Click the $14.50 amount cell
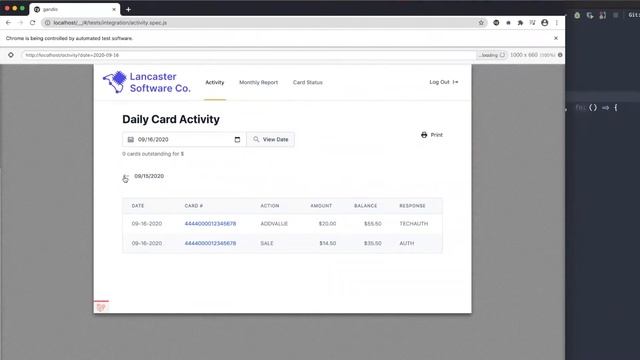The width and height of the screenshot is (640, 360). (x=327, y=243)
